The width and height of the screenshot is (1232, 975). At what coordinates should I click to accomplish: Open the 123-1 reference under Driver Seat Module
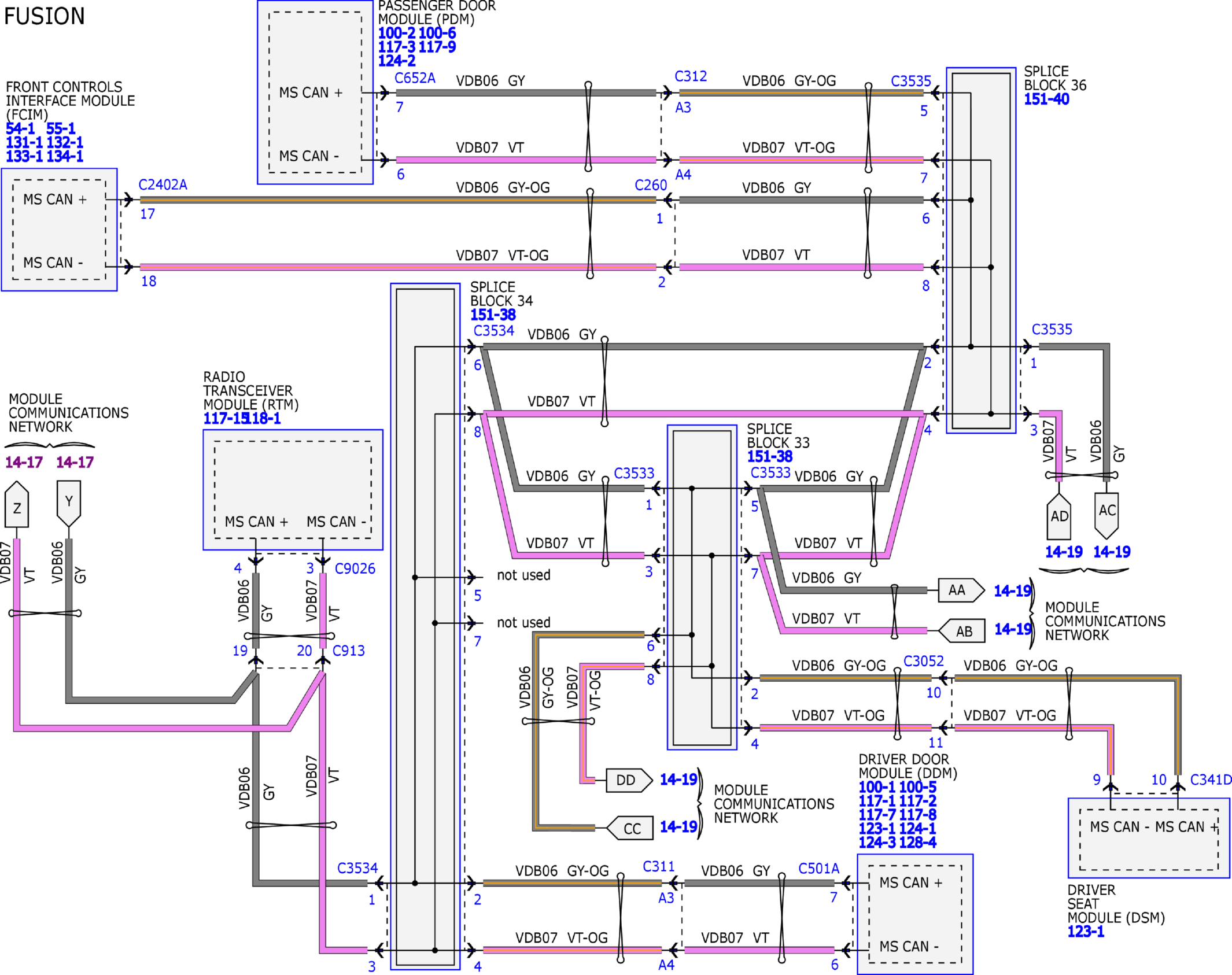click(x=1086, y=932)
